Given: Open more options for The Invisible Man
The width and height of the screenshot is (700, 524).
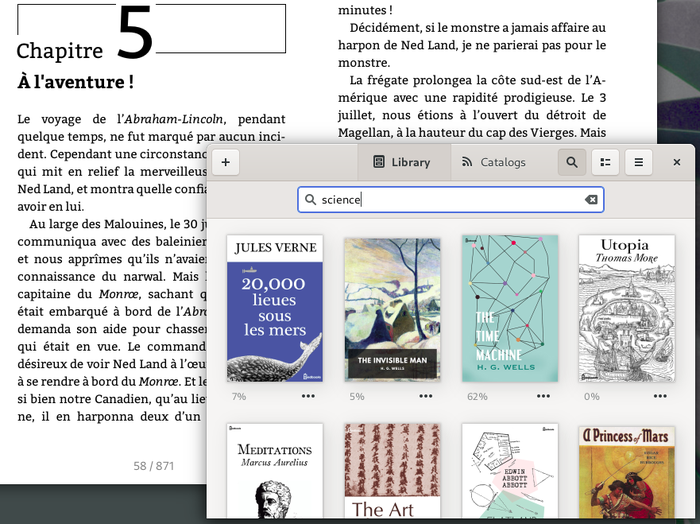Looking at the screenshot, I should (x=425, y=396).
